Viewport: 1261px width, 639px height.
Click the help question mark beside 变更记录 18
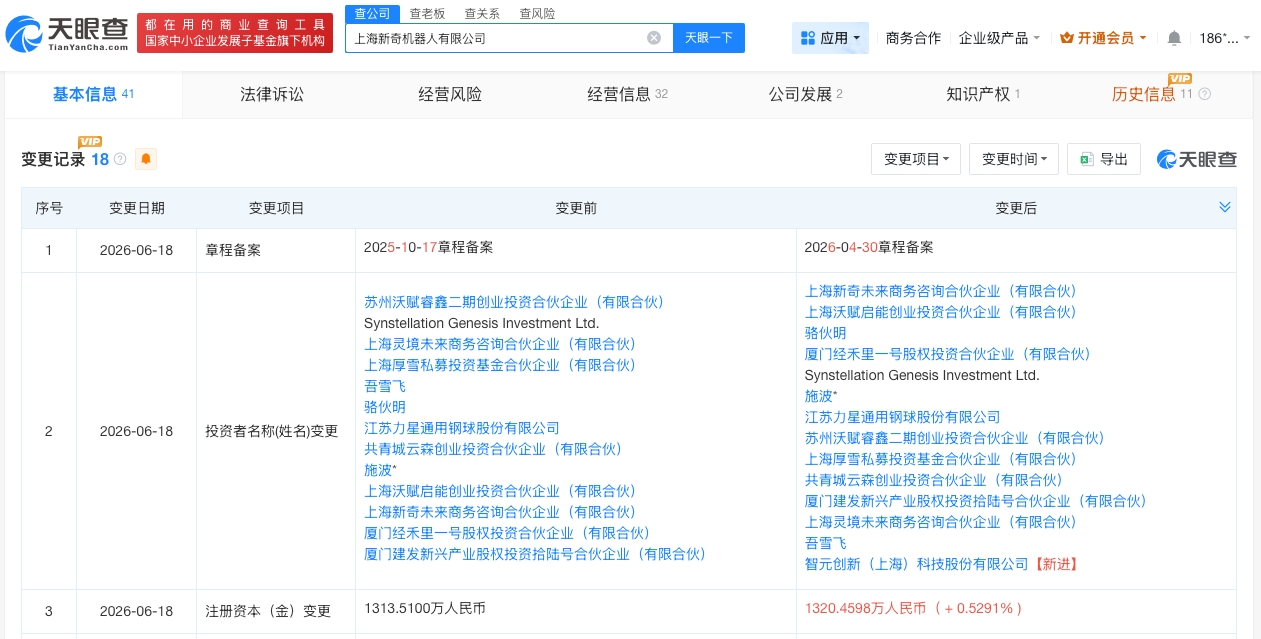click(120, 159)
